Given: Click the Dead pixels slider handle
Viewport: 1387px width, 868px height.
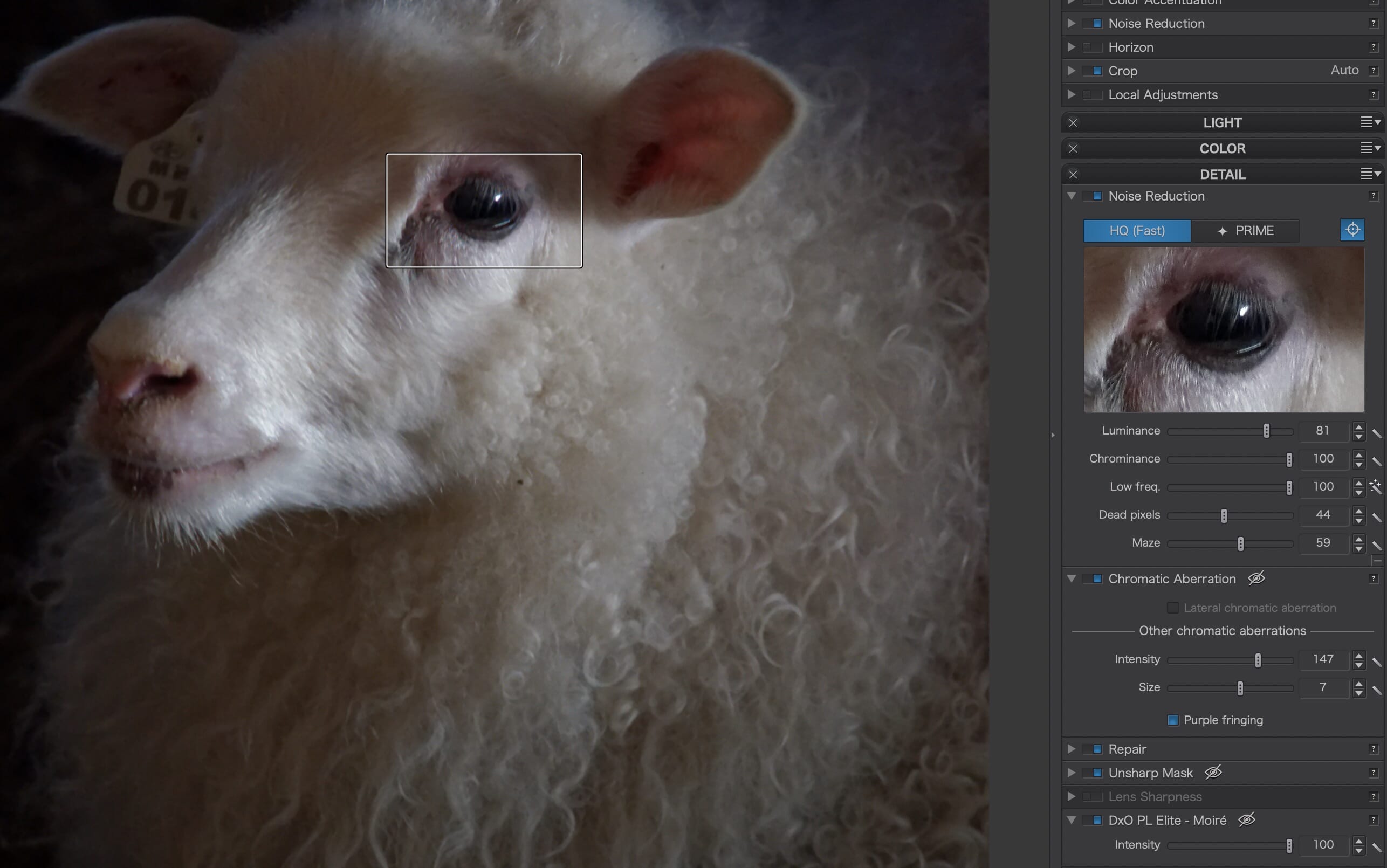Looking at the screenshot, I should (1224, 515).
